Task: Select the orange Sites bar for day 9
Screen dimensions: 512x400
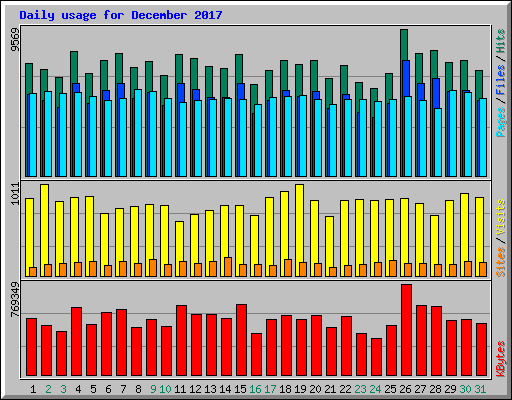Action: coord(153,268)
